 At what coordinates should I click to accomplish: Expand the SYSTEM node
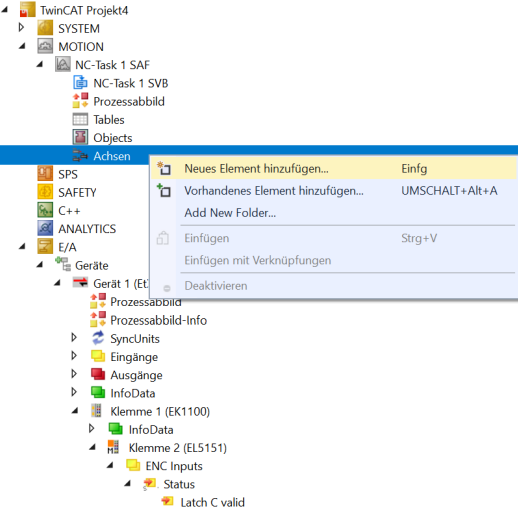pyautogui.click(x=22, y=27)
